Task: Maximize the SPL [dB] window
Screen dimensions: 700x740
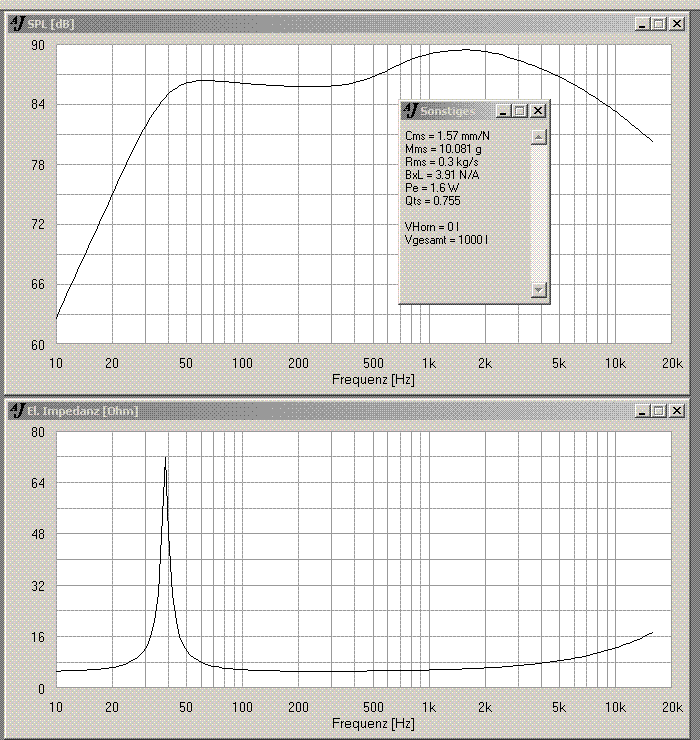Action: [659, 24]
